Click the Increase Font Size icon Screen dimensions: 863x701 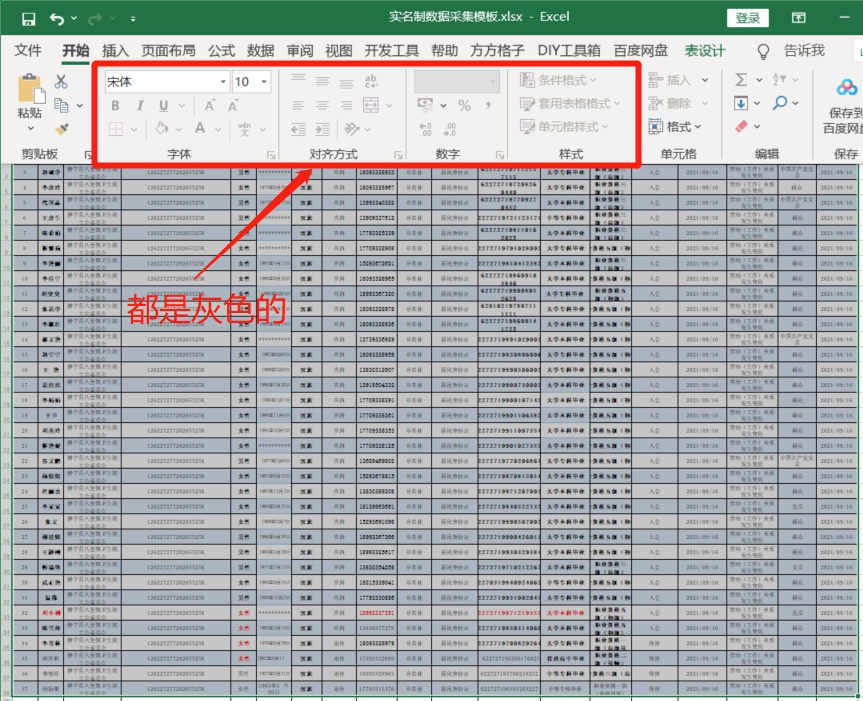coord(210,105)
